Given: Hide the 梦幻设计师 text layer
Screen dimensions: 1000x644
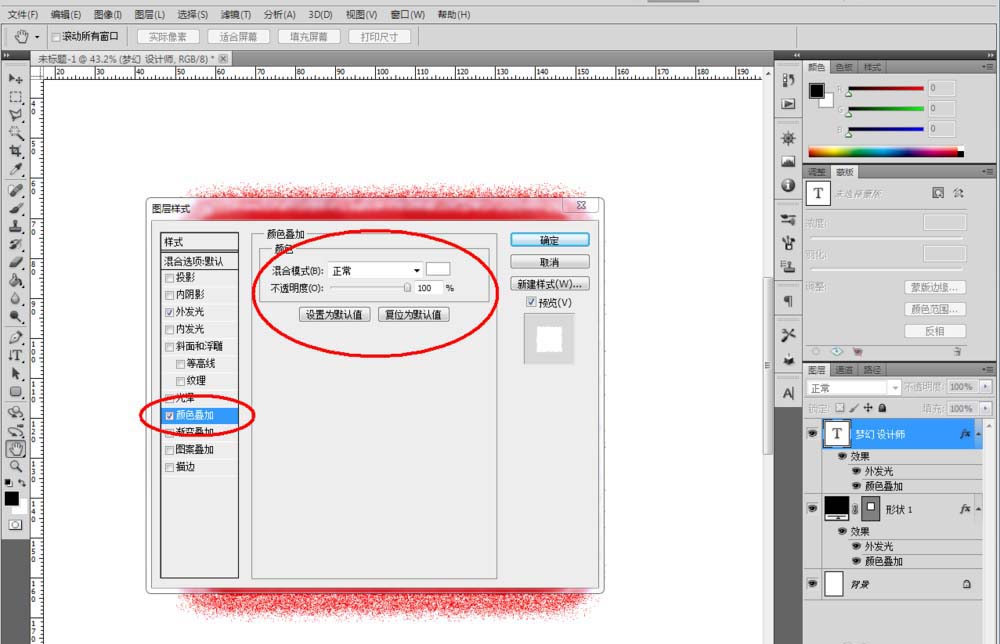Looking at the screenshot, I should pyautogui.click(x=812, y=434).
